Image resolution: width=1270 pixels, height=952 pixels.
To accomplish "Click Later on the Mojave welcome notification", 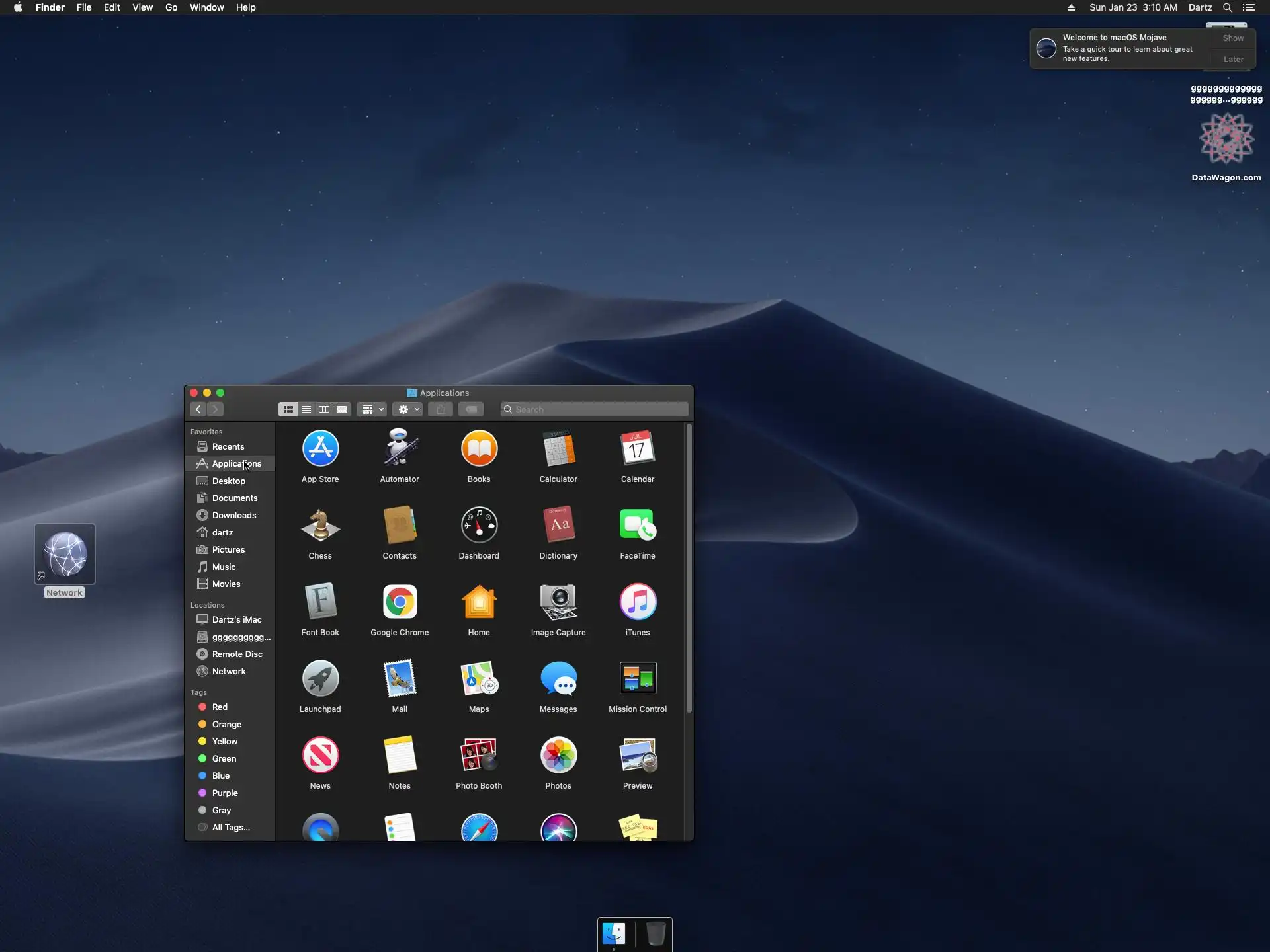I will coord(1233,59).
